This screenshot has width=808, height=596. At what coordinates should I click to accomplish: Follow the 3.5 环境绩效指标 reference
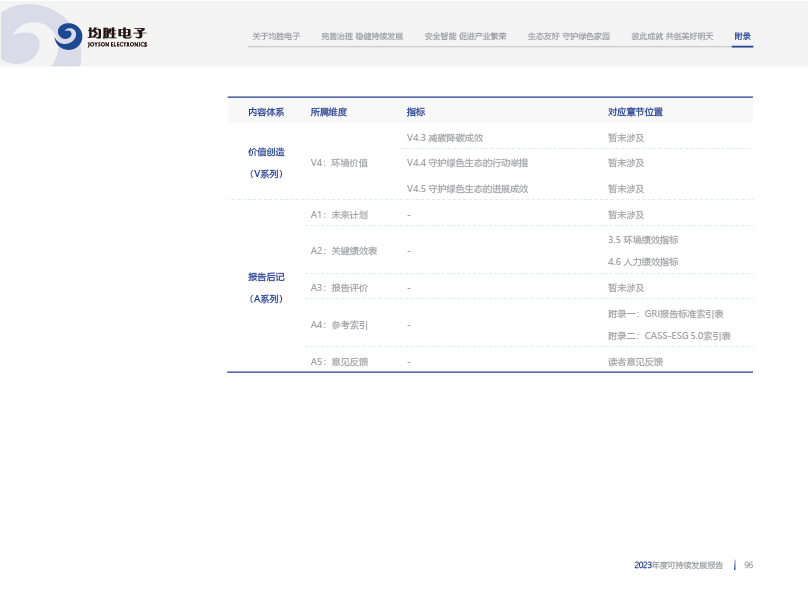click(x=643, y=240)
